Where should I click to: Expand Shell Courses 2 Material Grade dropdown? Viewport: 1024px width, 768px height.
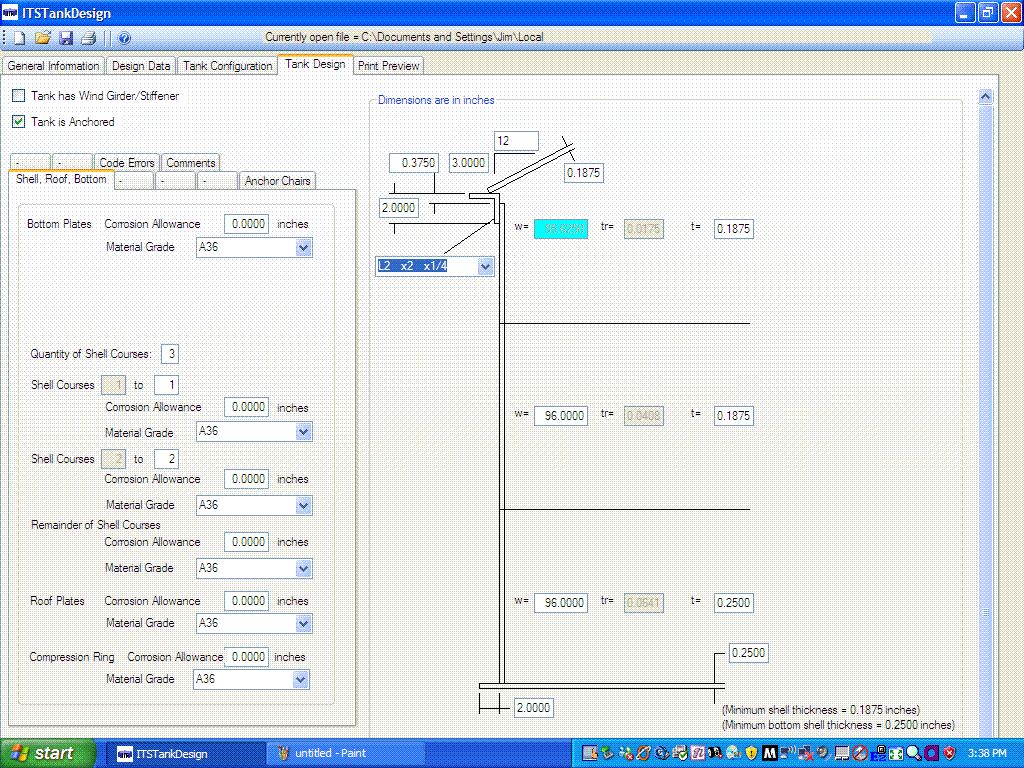pyautogui.click(x=303, y=505)
